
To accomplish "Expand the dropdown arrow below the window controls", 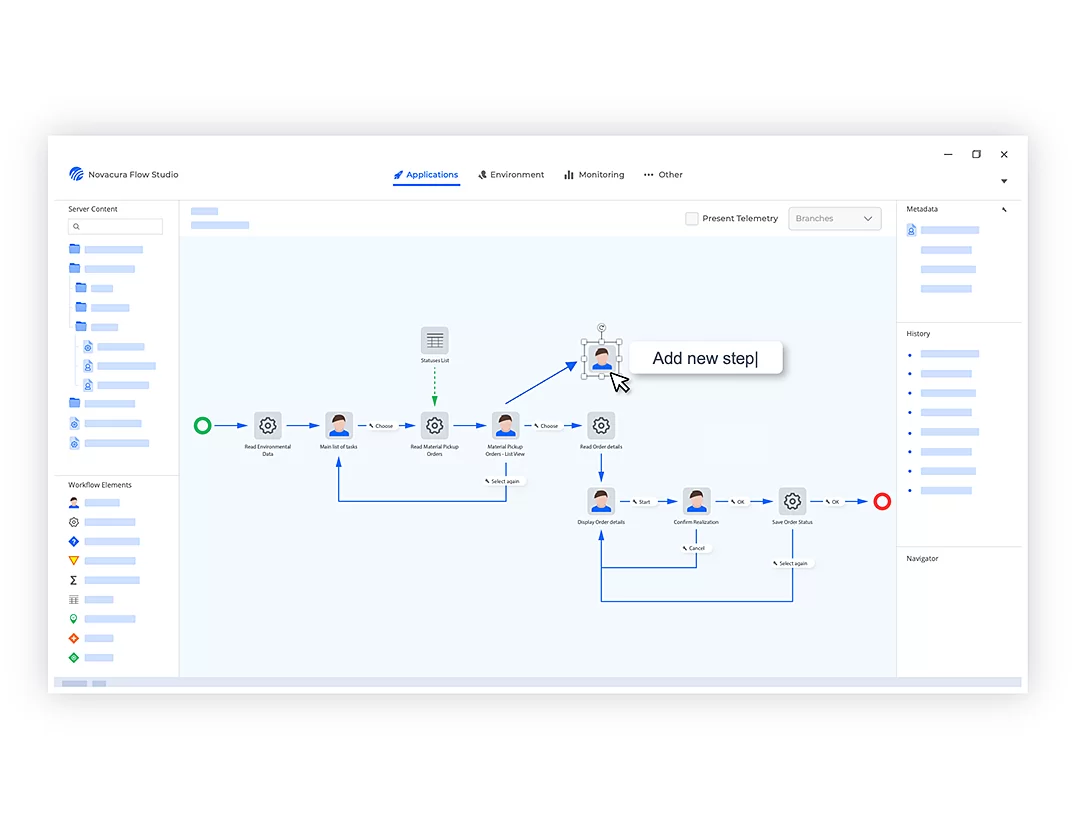I will (x=1004, y=181).
